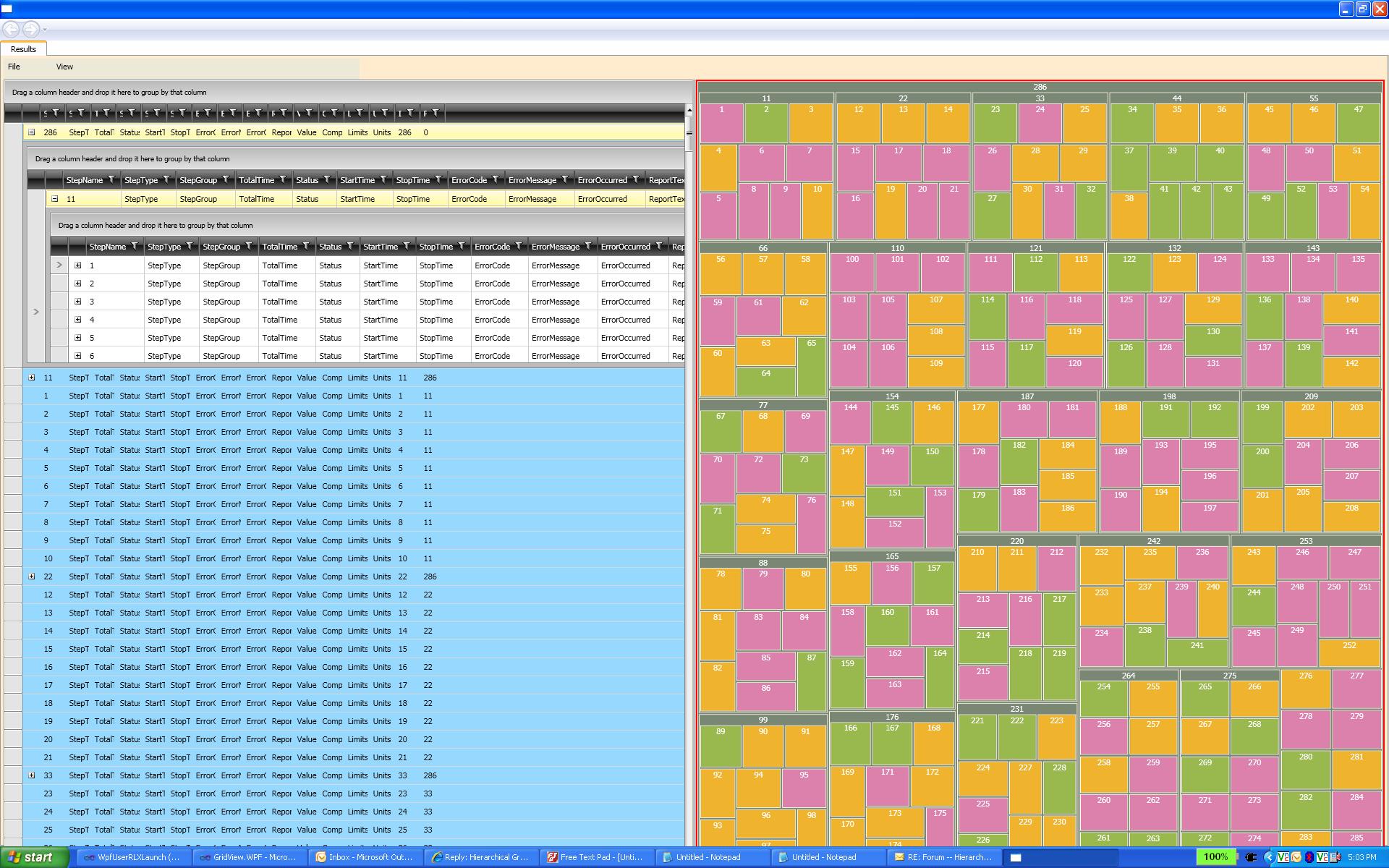Expand row 33 in the blue grid

(x=32, y=775)
